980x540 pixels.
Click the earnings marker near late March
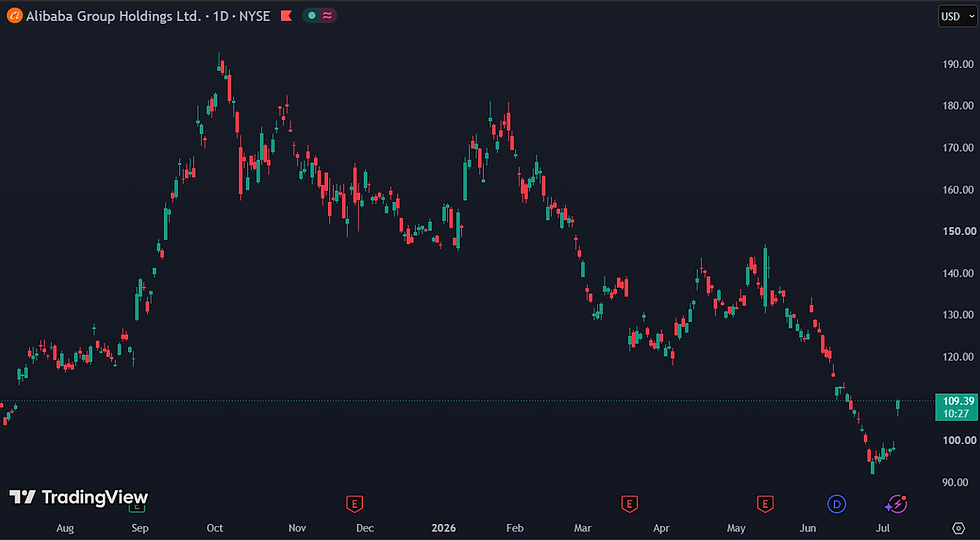coord(629,503)
